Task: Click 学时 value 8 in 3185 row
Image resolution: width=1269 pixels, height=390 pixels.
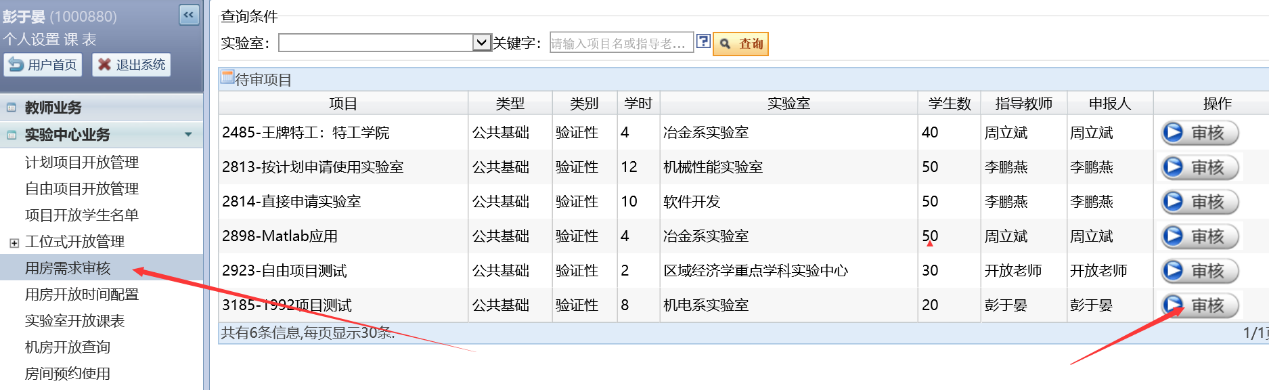Action: click(x=625, y=305)
